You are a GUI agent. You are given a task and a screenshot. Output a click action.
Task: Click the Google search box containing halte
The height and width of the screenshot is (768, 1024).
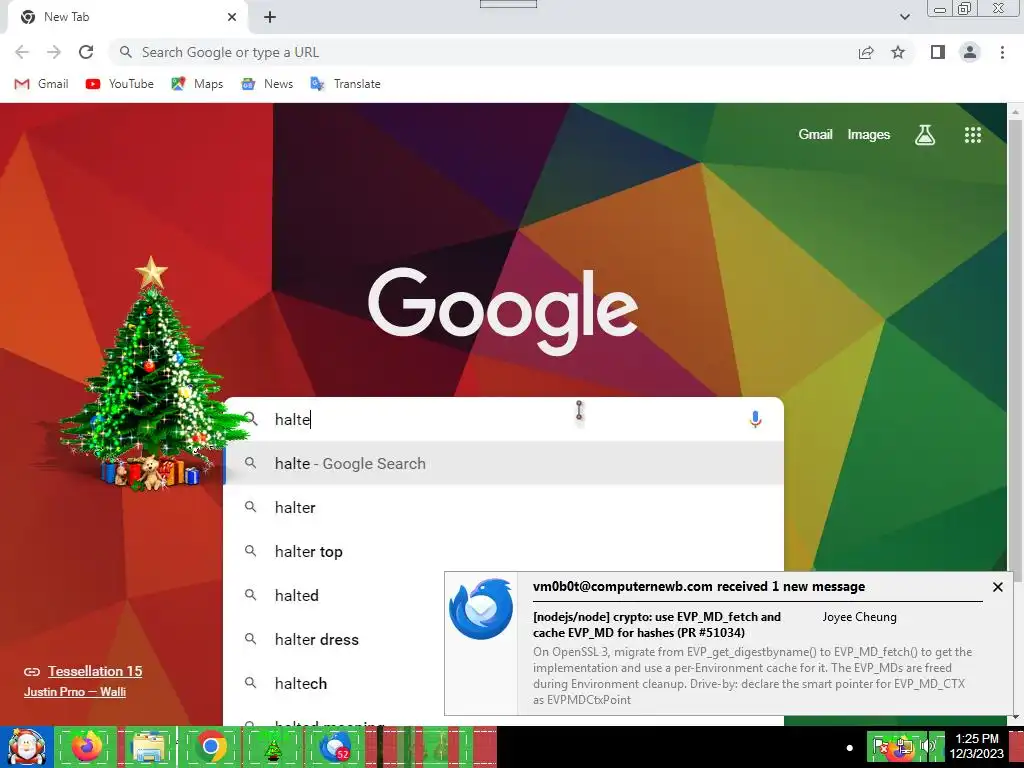click(x=503, y=419)
